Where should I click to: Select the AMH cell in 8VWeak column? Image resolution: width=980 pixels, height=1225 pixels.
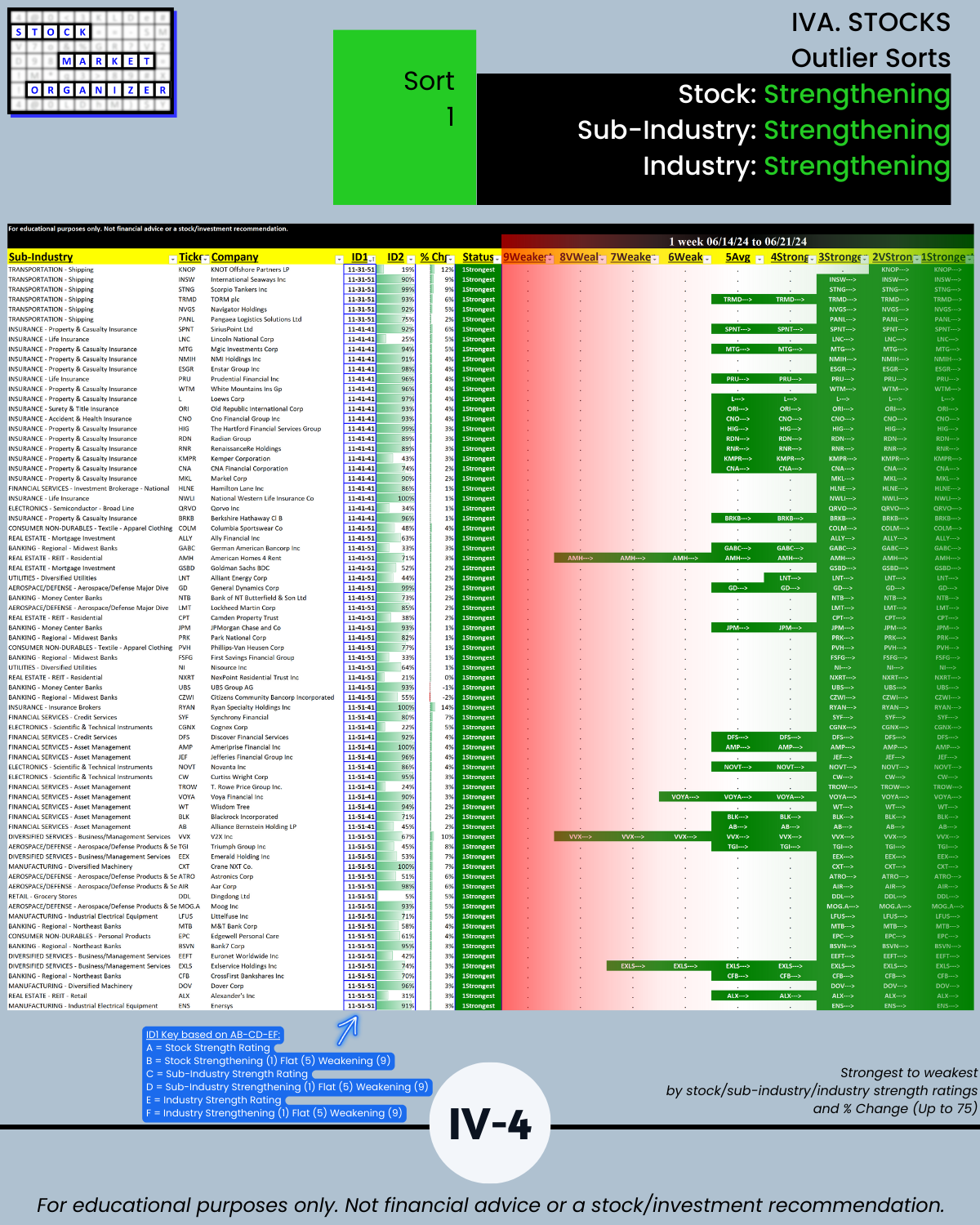click(x=581, y=558)
